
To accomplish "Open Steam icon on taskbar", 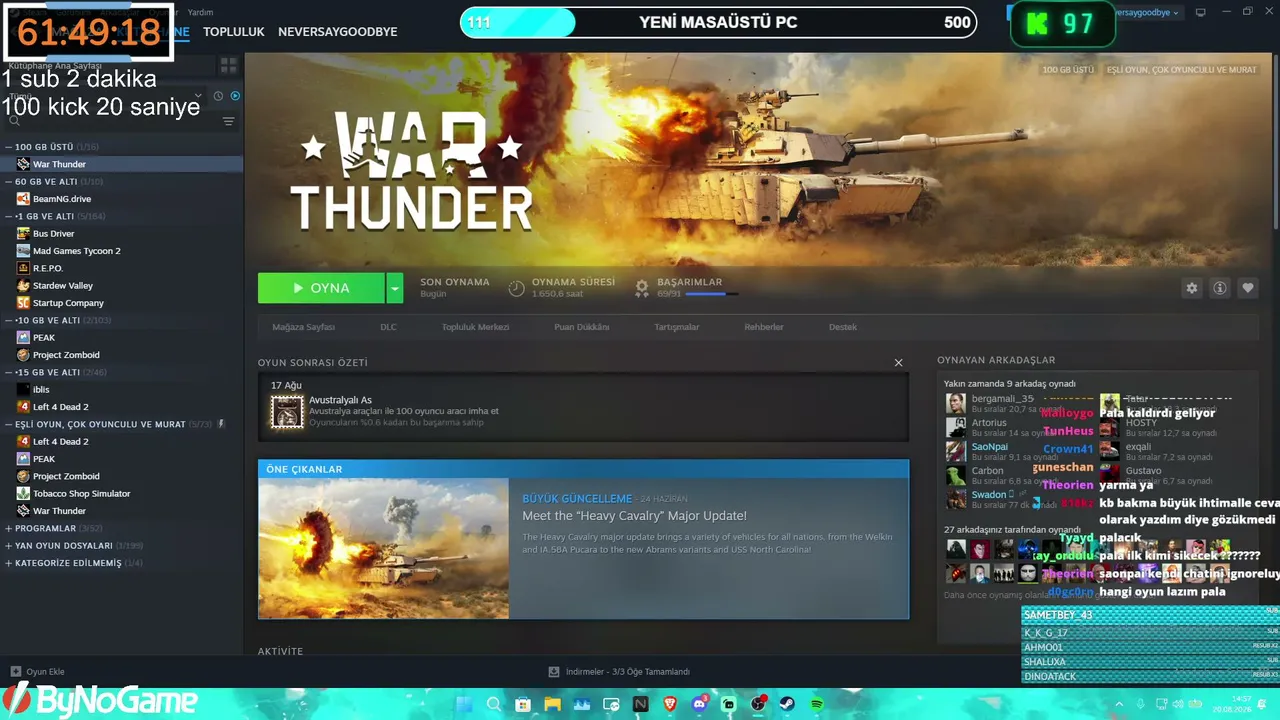I will point(787,704).
